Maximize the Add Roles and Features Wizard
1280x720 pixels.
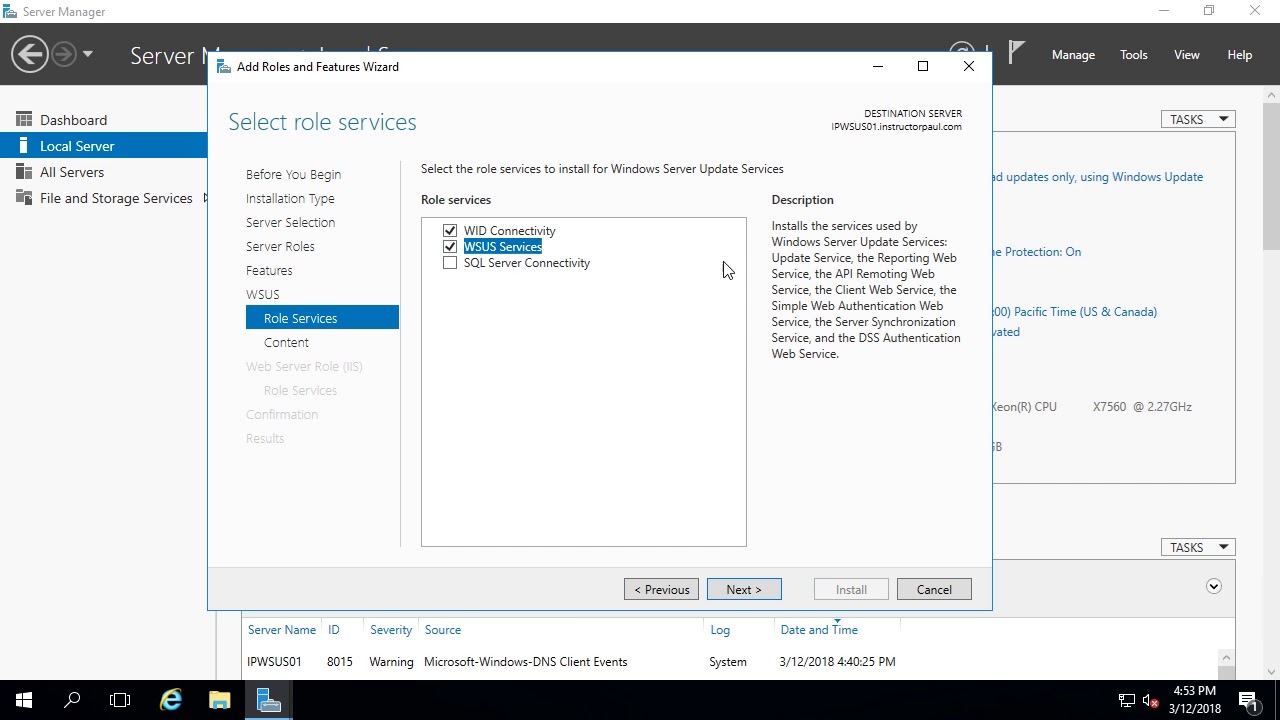tap(923, 67)
